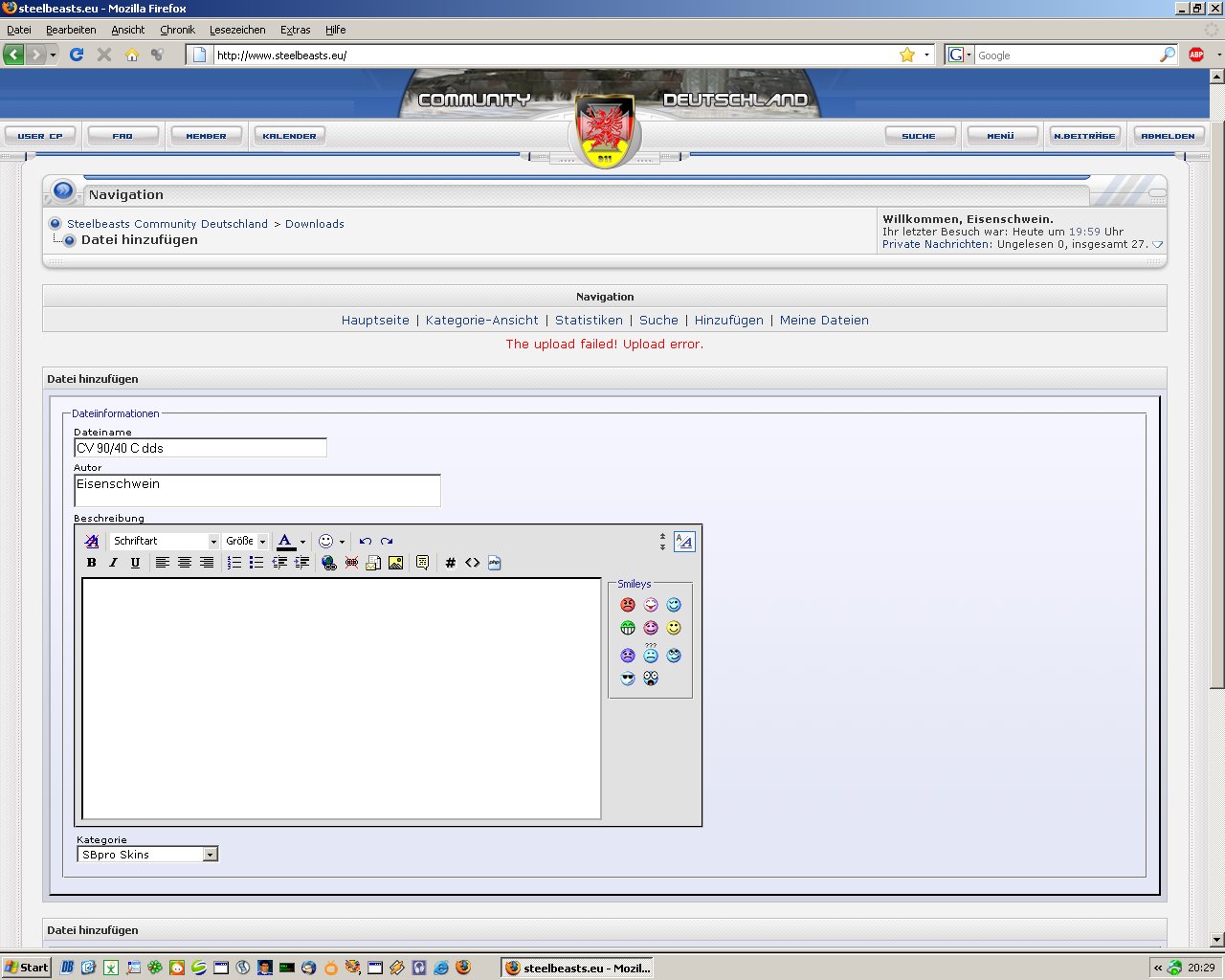The height and width of the screenshot is (980, 1225).
Task: Insert an ordered numbered list
Action: point(234,563)
